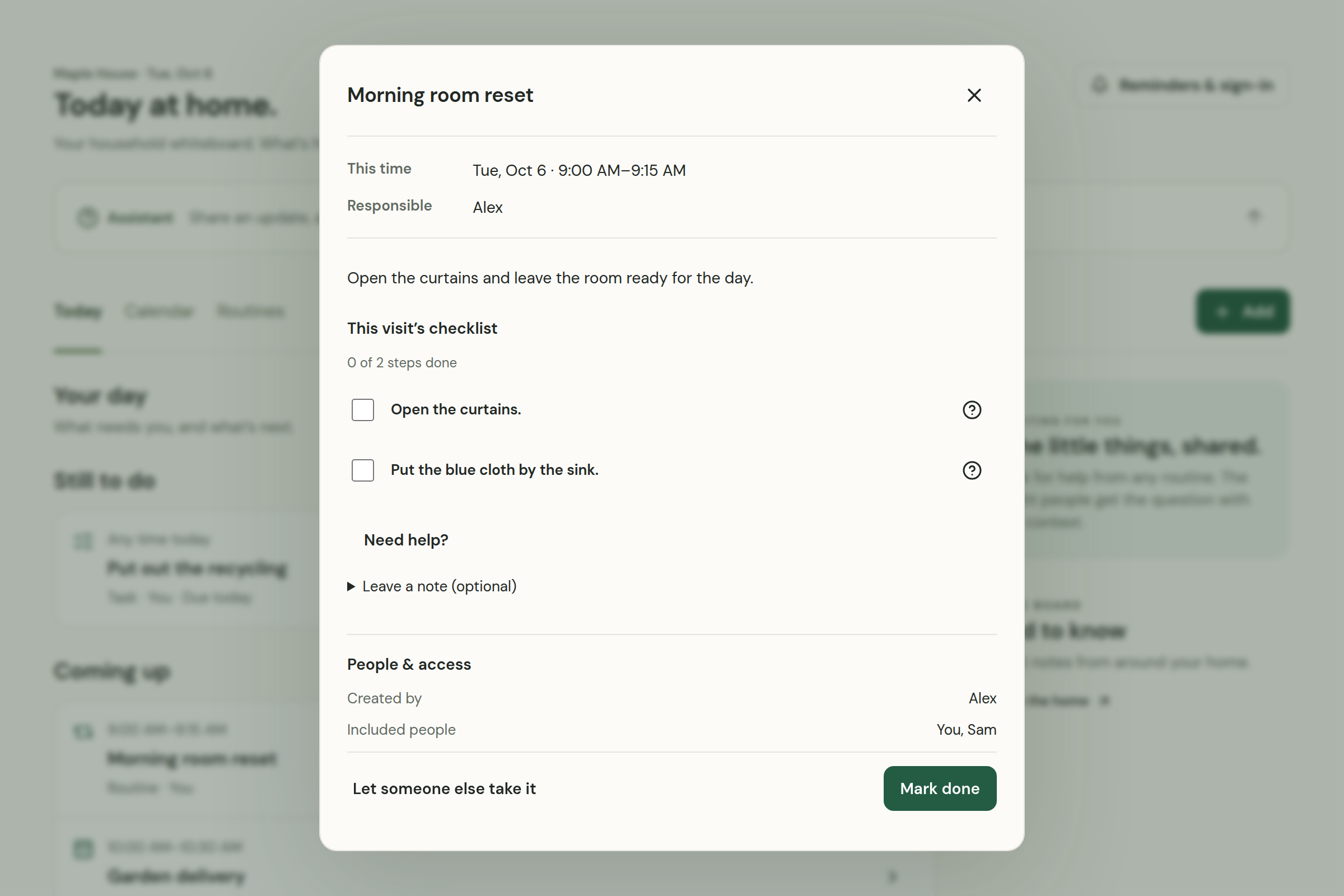Click the 'Morning room reset' dialog title

tap(440, 95)
